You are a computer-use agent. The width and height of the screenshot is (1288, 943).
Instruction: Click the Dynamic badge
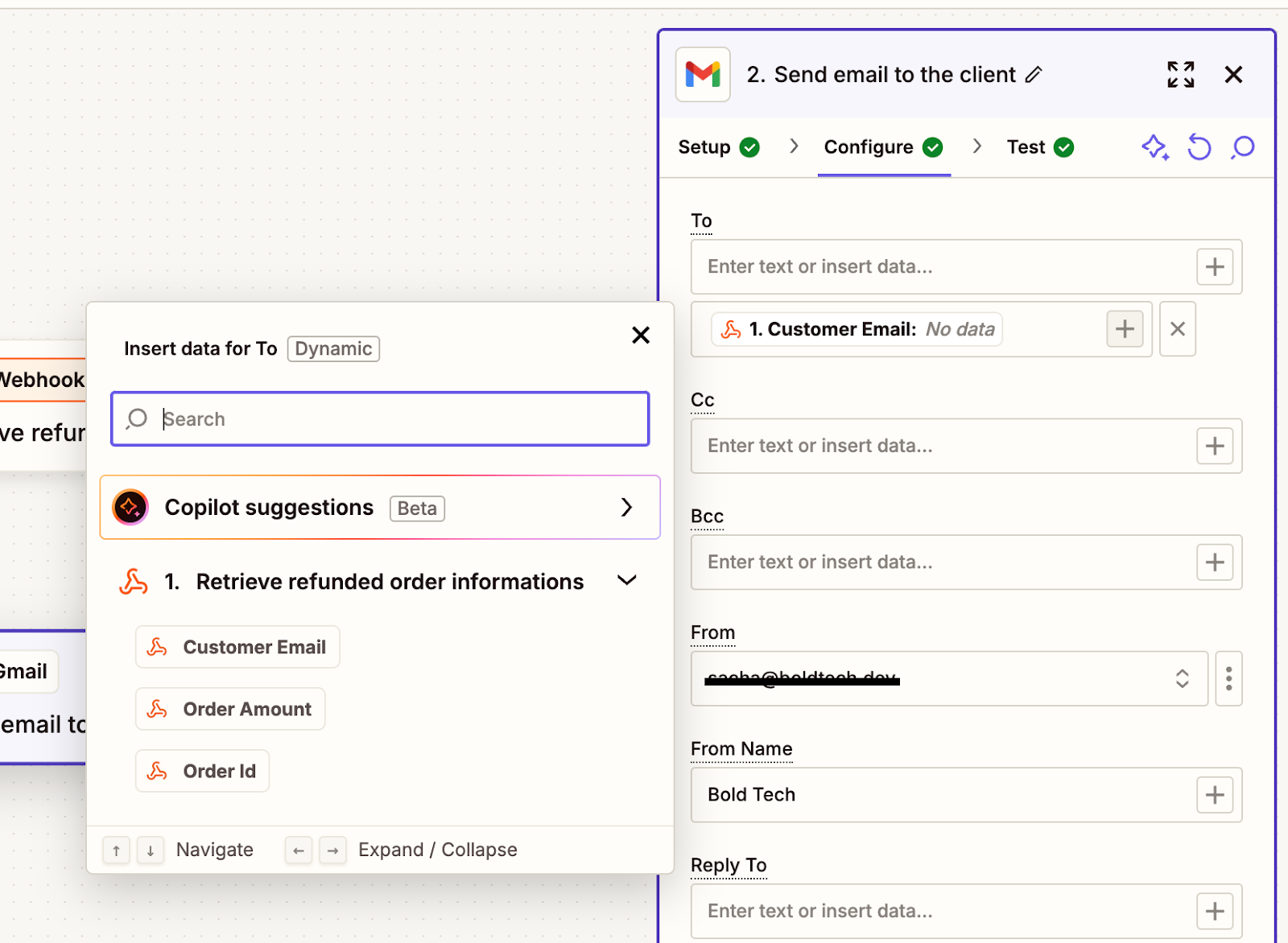pos(333,348)
